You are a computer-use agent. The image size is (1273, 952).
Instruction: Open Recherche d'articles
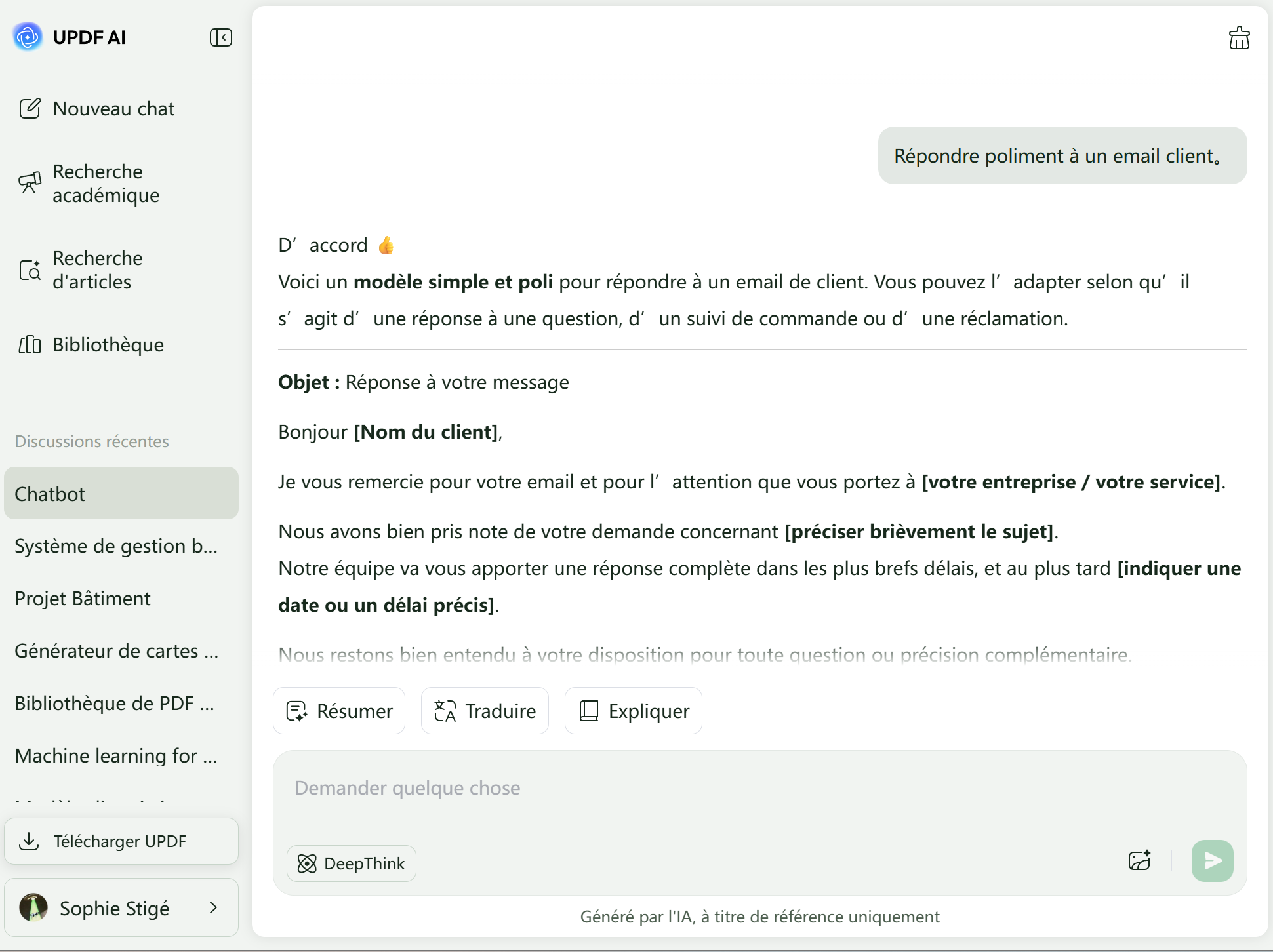point(97,269)
